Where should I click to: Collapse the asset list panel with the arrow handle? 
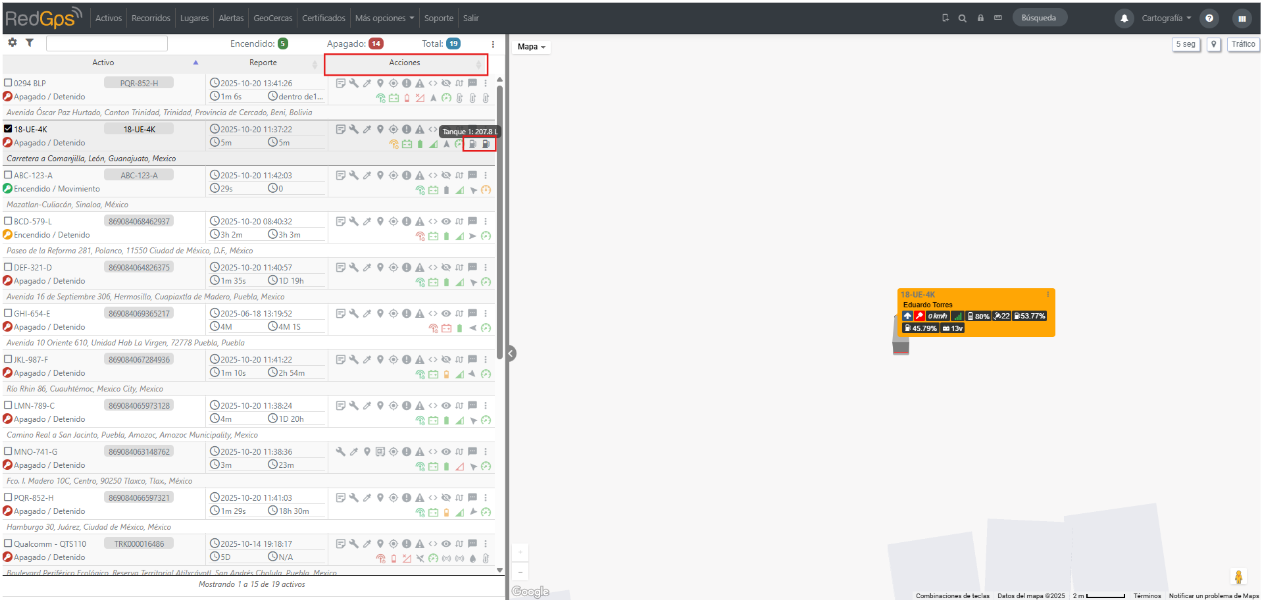pos(510,352)
